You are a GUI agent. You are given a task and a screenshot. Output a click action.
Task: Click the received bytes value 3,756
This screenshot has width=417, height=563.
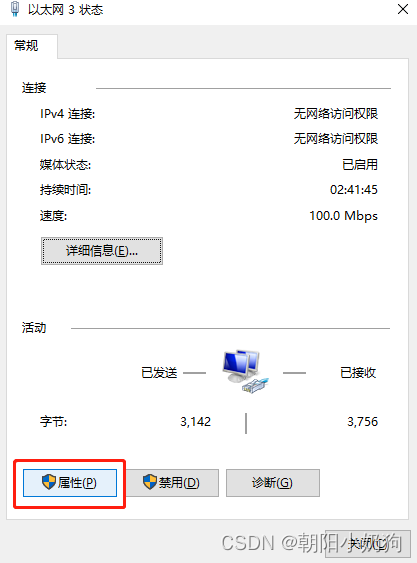tap(362, 422)
